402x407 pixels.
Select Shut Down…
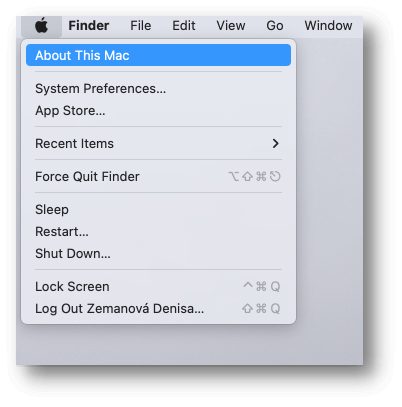158,254
